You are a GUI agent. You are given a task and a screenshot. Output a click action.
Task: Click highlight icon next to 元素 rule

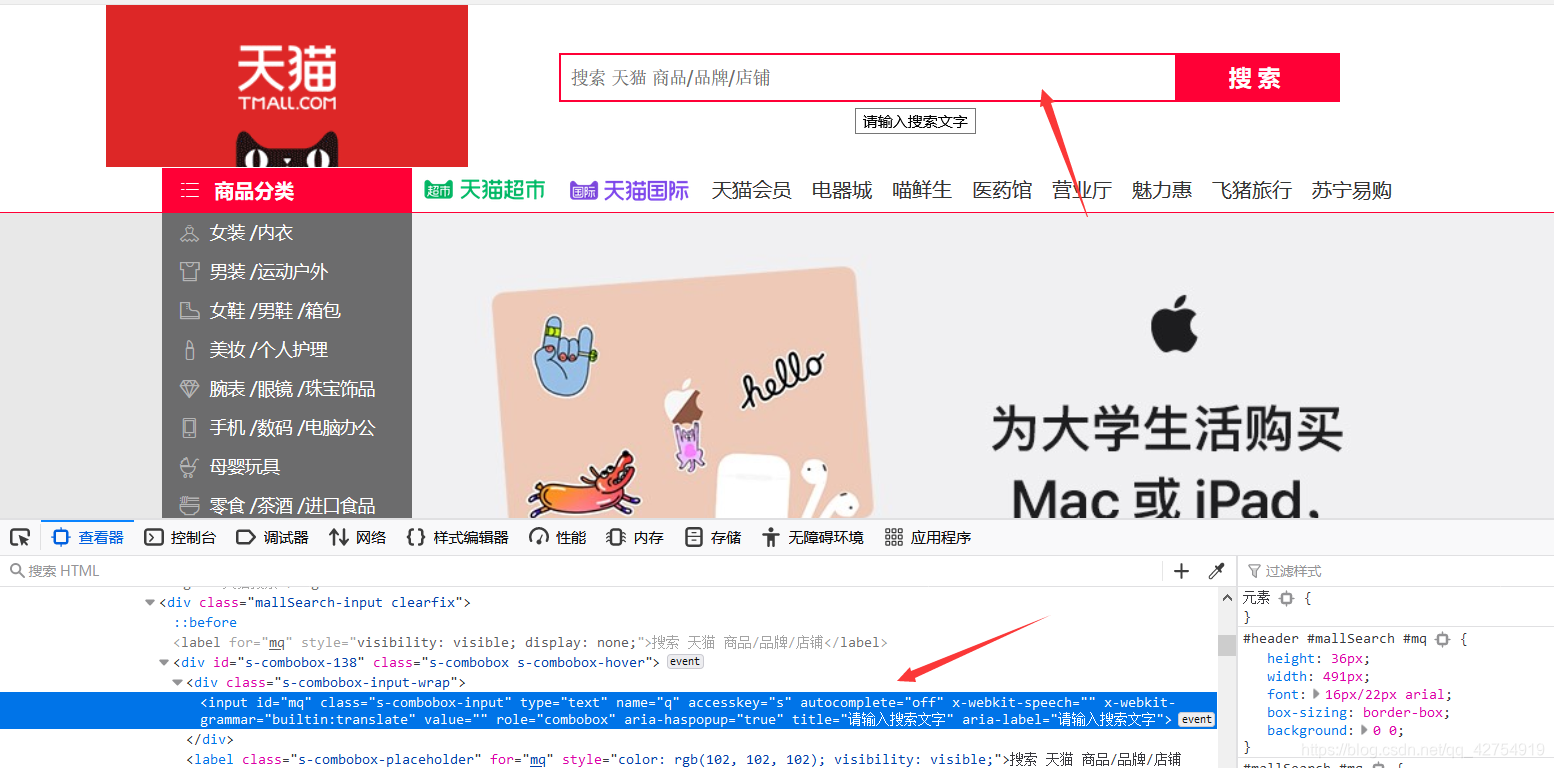1286,598
